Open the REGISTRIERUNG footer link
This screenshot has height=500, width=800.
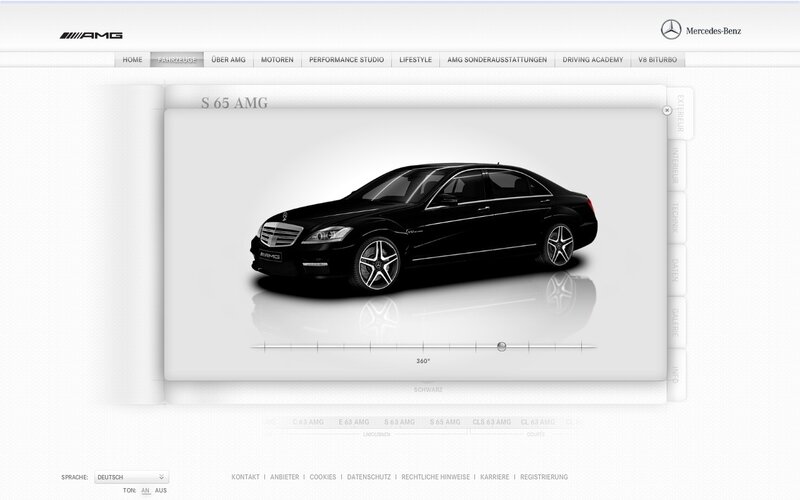click(544, 477)
